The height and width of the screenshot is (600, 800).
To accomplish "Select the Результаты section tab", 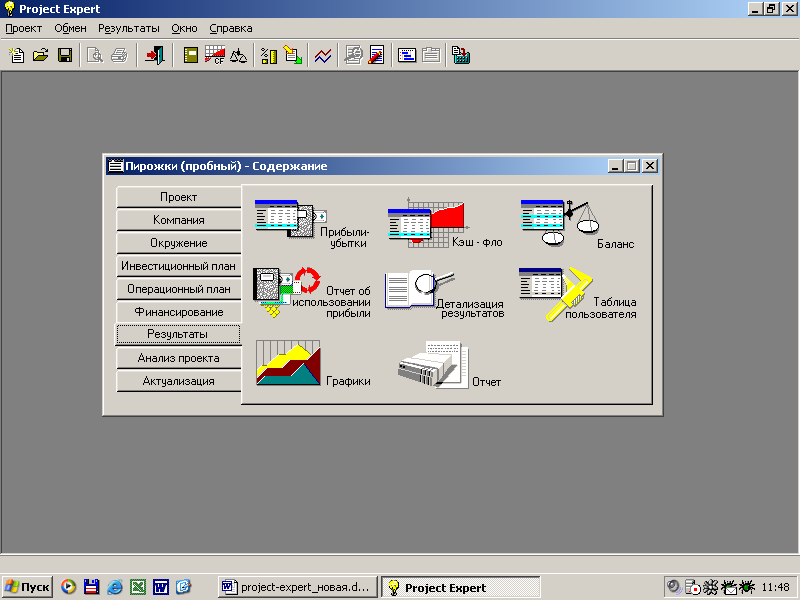I will point(178,334).
